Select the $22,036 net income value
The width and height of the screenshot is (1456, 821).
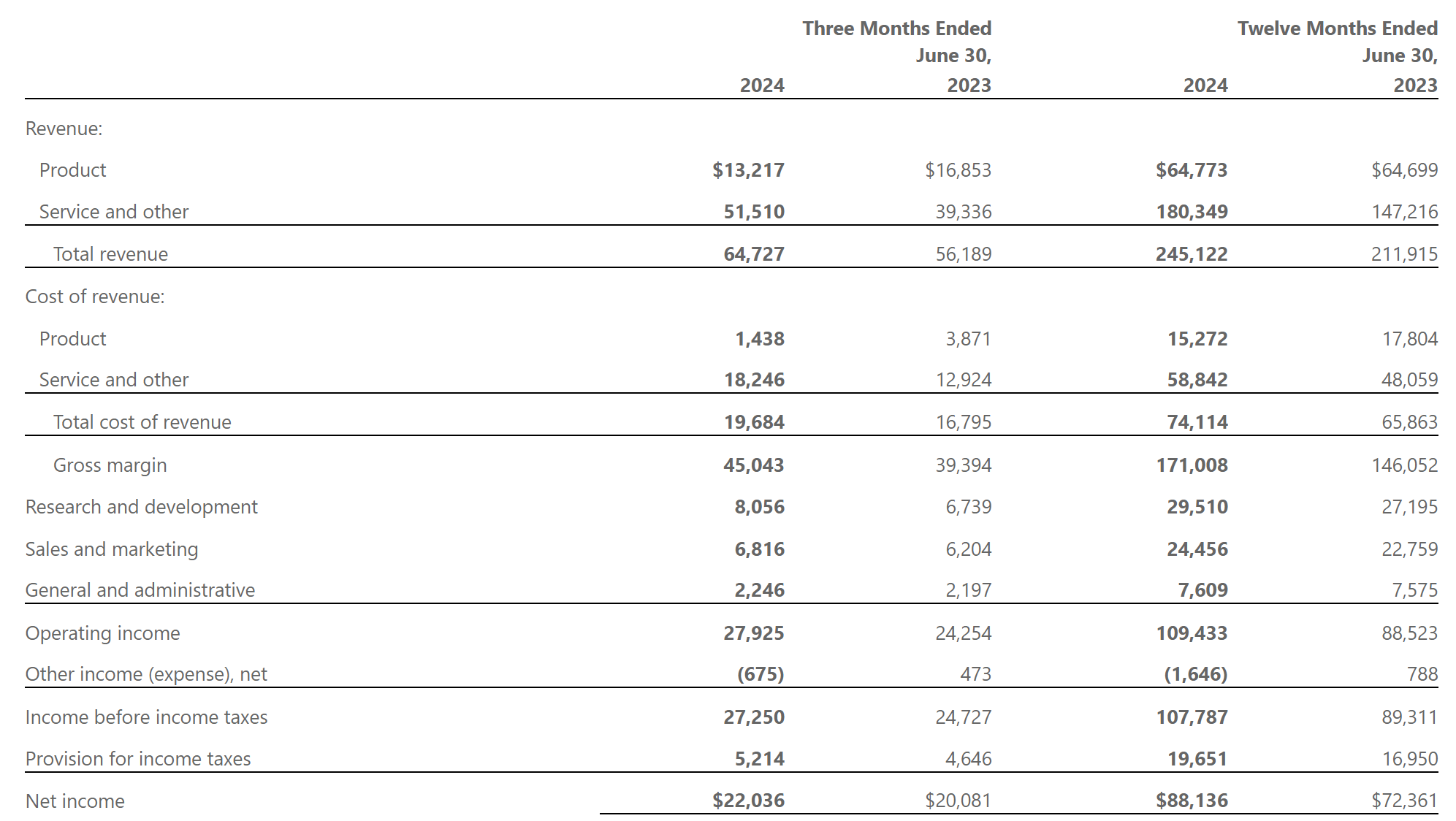(x=748, y=801)
